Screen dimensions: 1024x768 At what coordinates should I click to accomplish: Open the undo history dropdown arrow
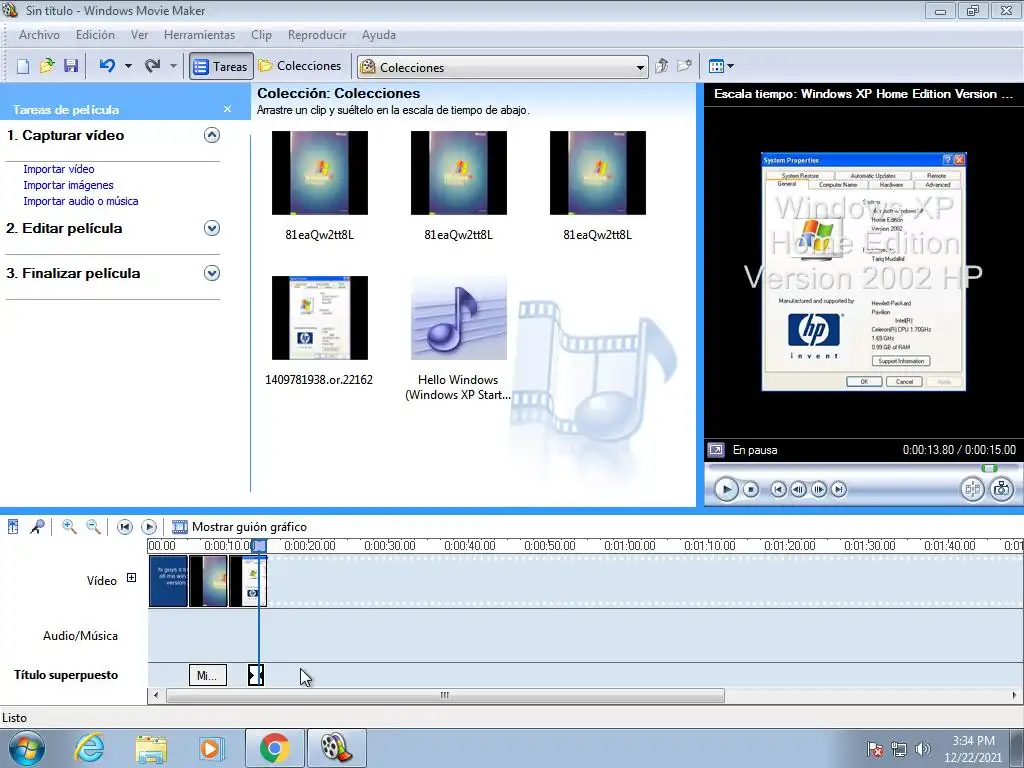pos(128,66)
